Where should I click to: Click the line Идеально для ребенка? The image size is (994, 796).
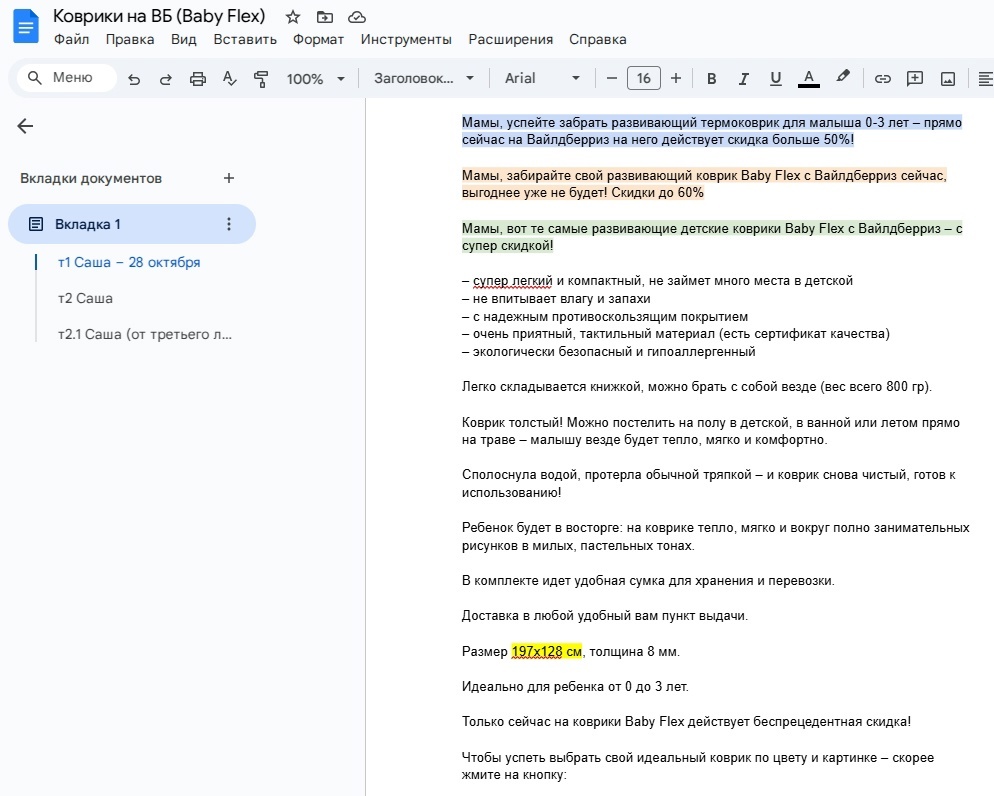[x=575, y=686]
